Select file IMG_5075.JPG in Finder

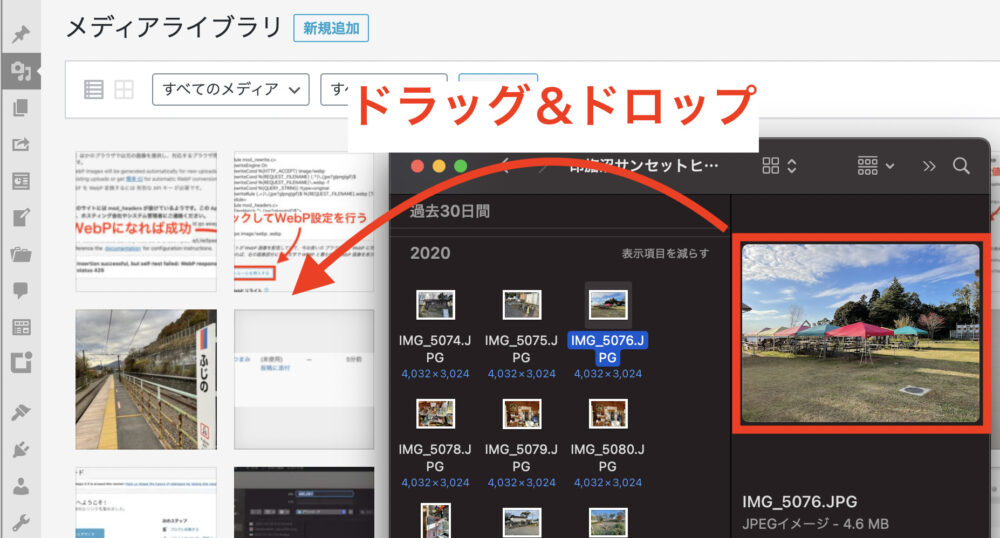pyautogui.click(x=521, y=333)
